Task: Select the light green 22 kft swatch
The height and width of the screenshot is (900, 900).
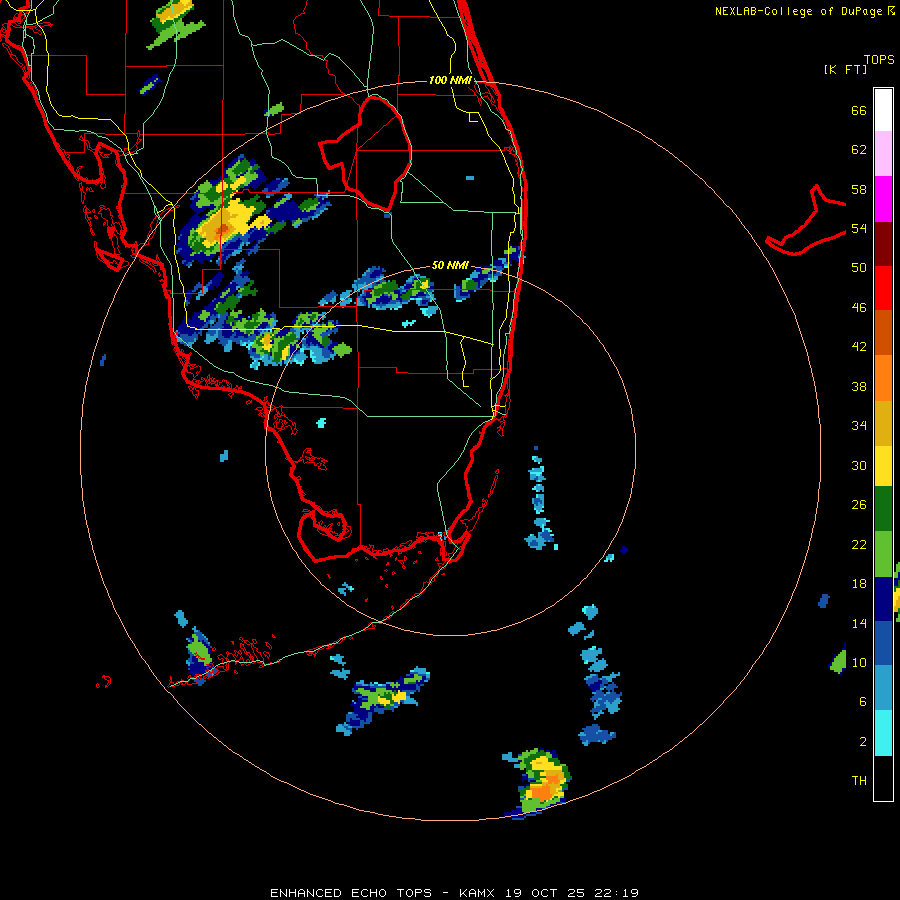Action: (883, 554)
